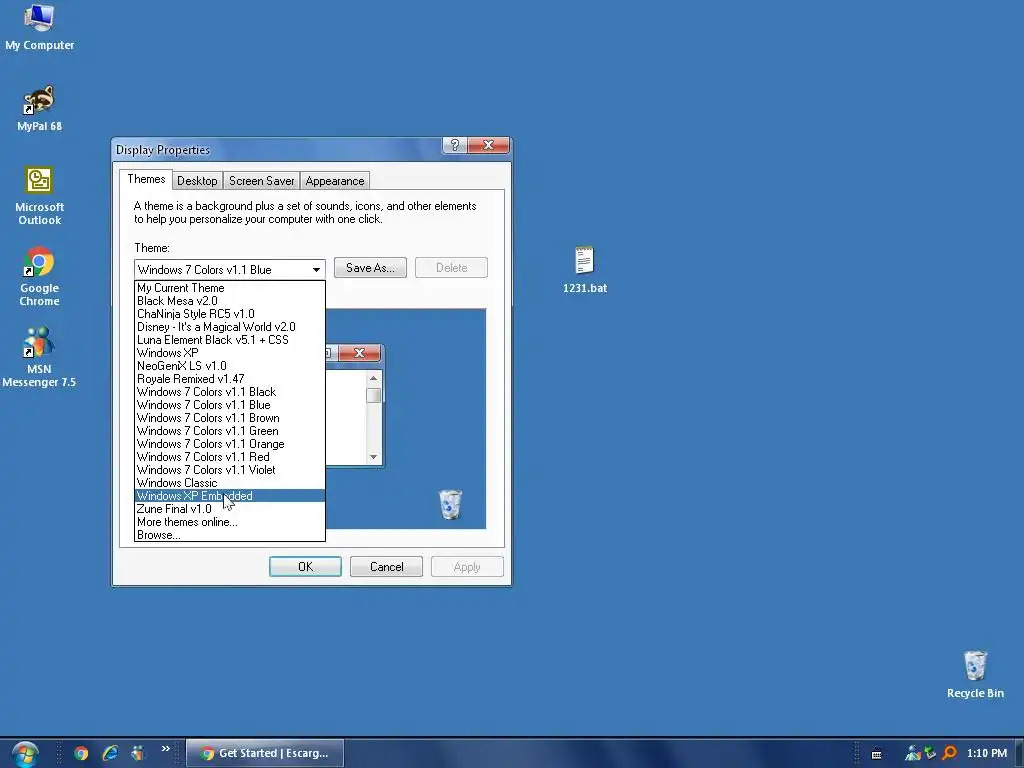This screenshot has width=1024, height=768.
Task: Click Cancel in Display Properties
Action: (x=387, y=567)
